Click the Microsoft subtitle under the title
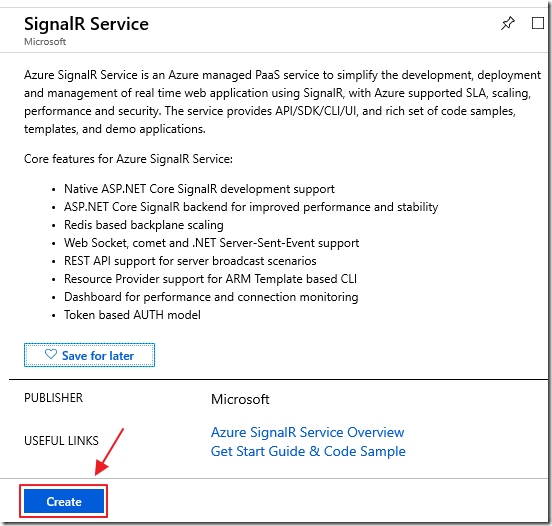 (45, 42)
